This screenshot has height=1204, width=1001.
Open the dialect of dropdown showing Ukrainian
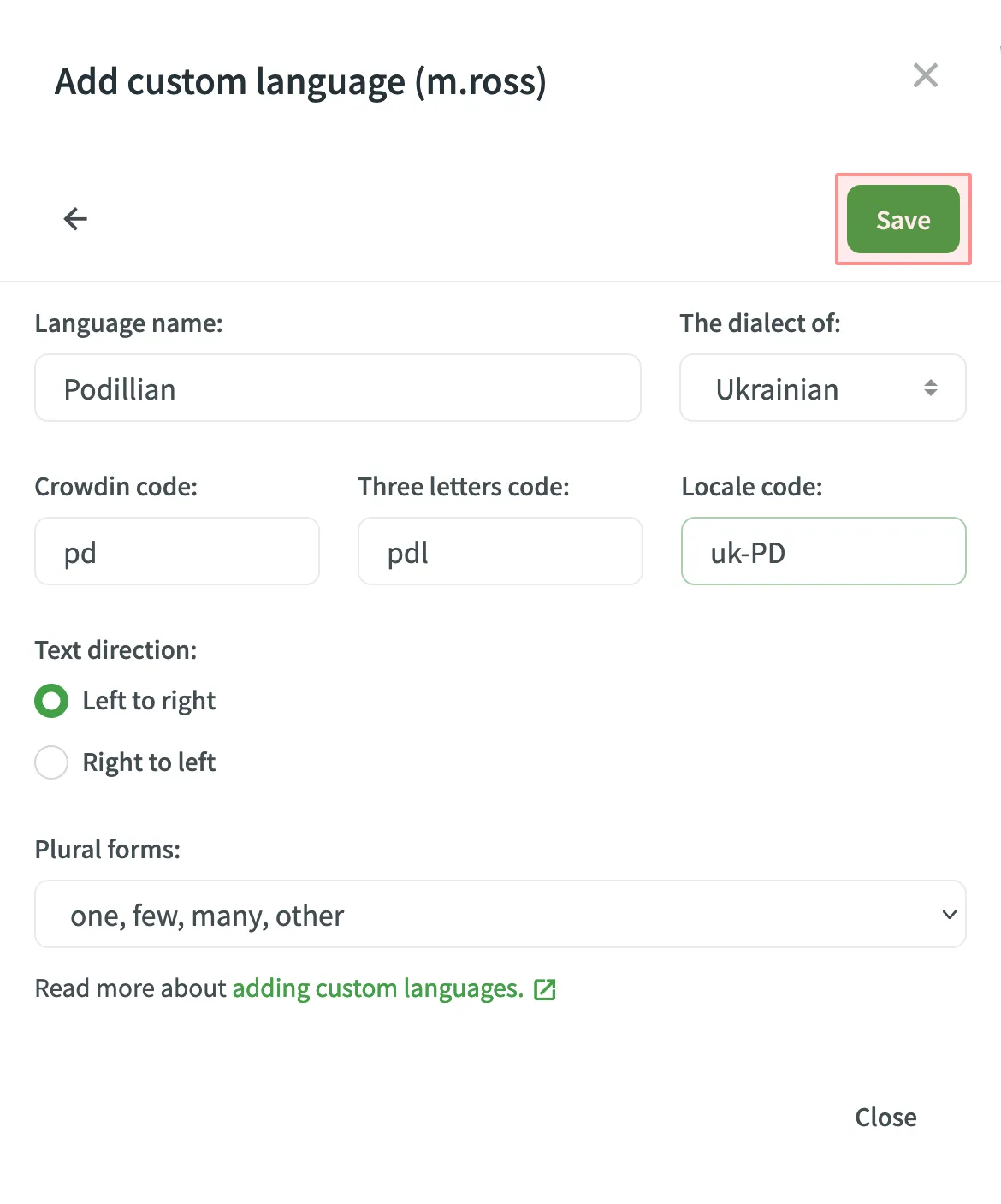[821, 388]
